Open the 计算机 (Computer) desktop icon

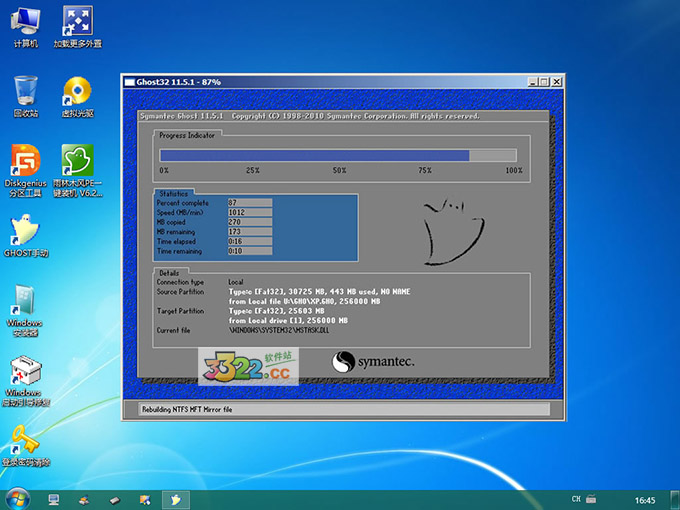pos(26,22)
